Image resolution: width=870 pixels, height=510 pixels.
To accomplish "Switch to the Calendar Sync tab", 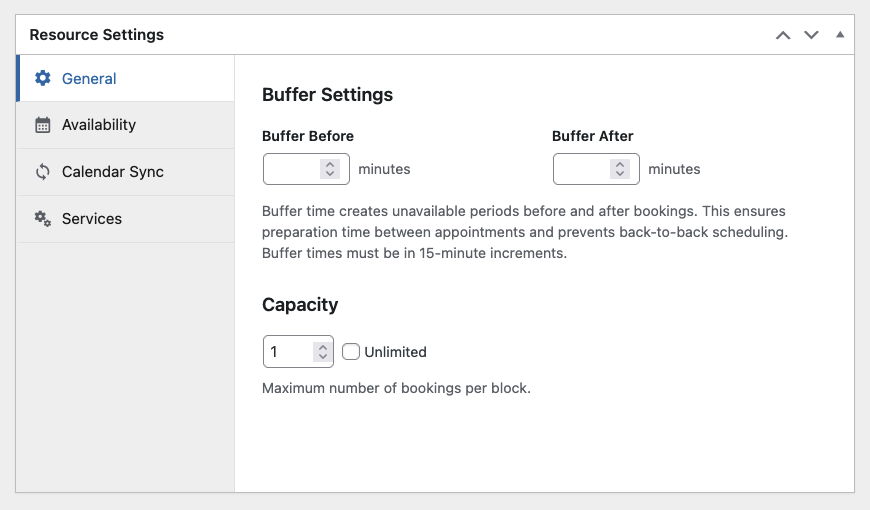I will (126, 172).
